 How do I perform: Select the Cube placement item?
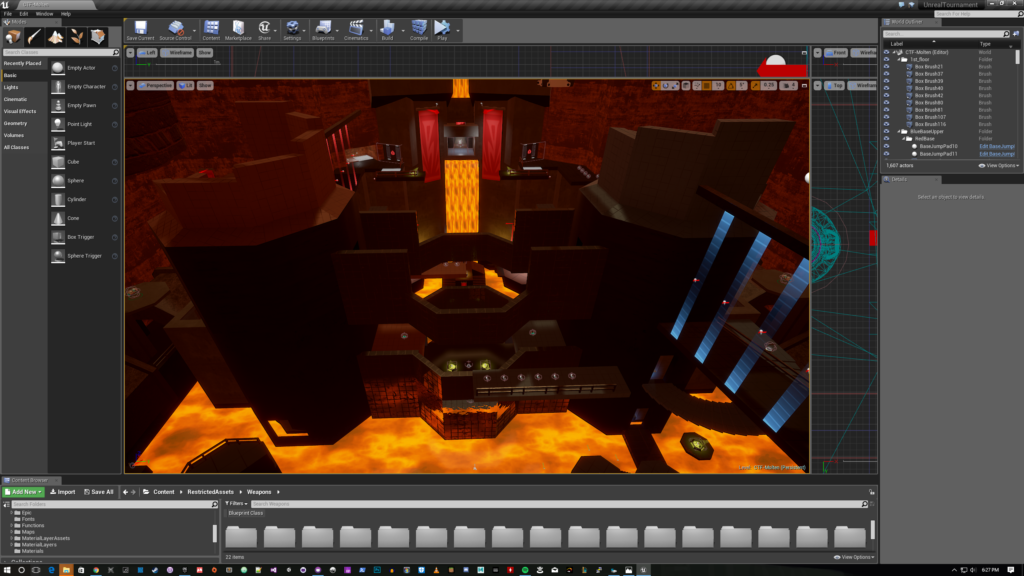tap(85, 162)
